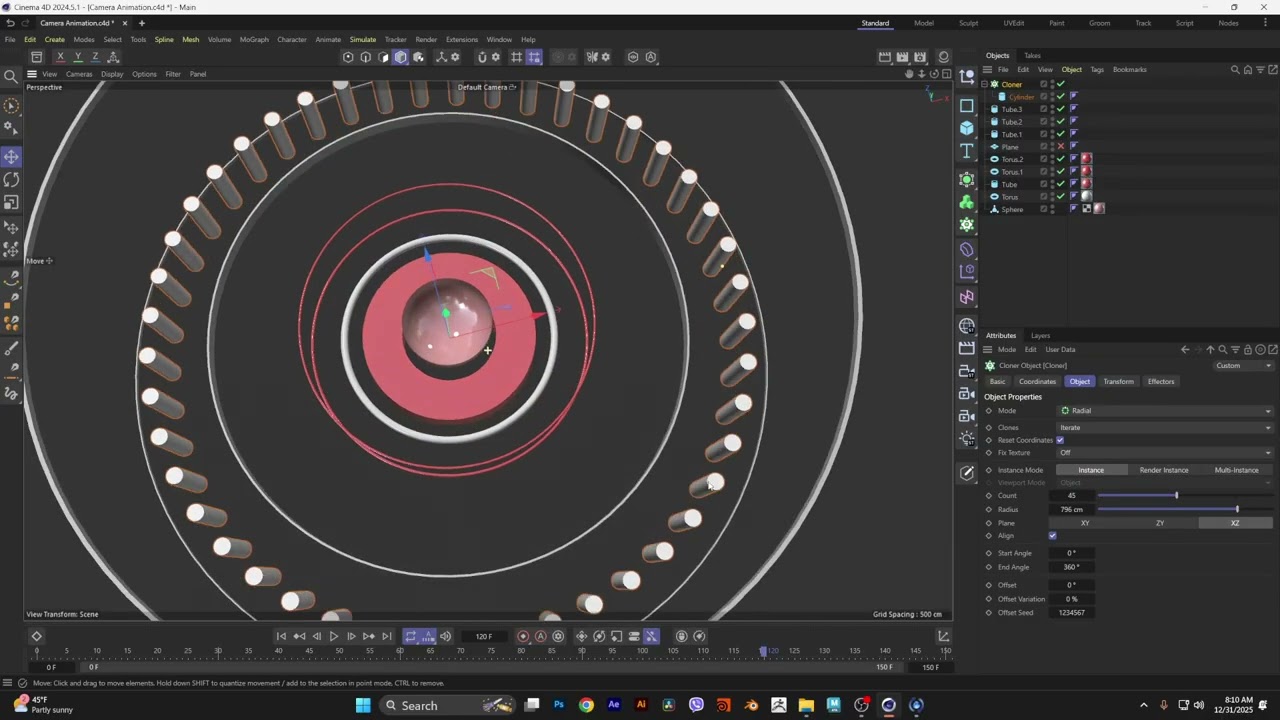Click Render to Picture Viewer icon
The width and height of the screenshot is (1280, 720).
click(x=902, y=57)
